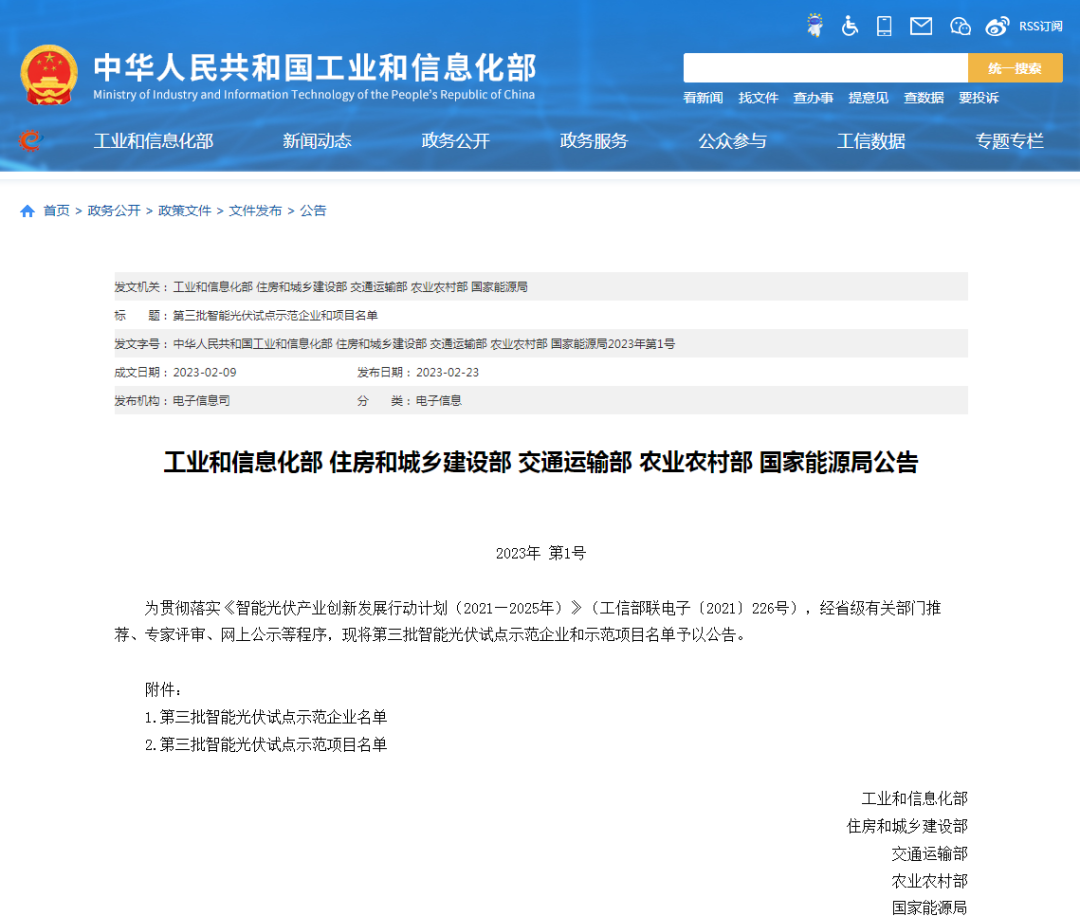Open the envelope mail icon
The width and height of the screenshot is (1080, 916).
point(921,26)
